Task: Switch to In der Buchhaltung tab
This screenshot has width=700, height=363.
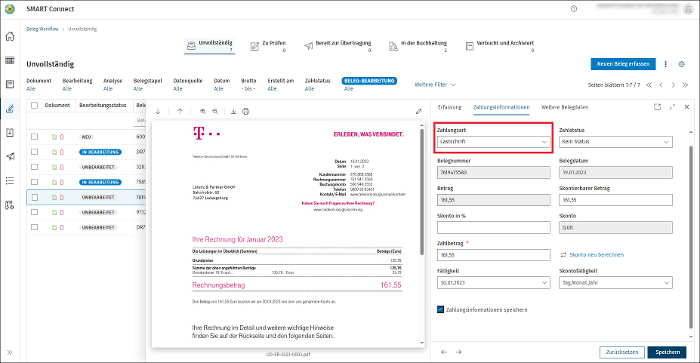Action: pyautogui.click(x=418, y=46)
